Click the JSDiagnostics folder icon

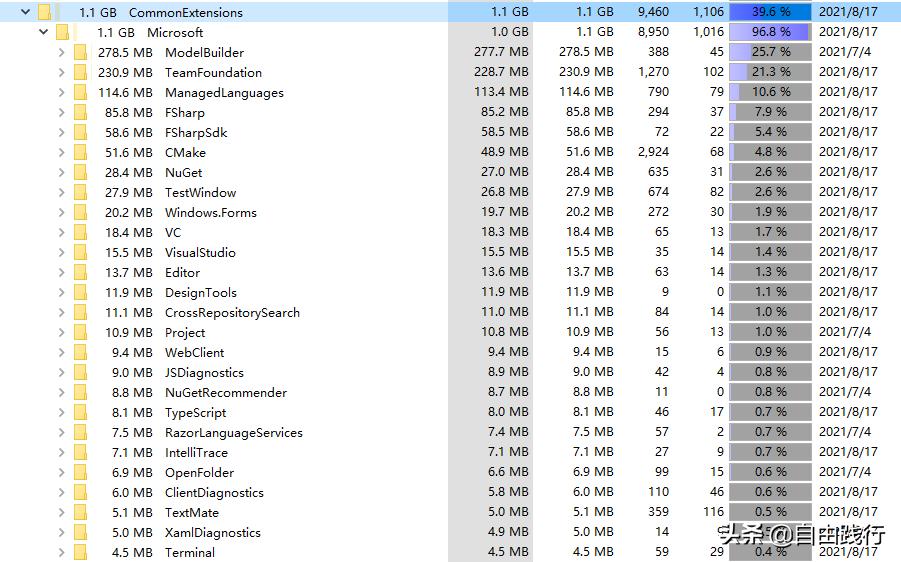click(x=80, y=372)
